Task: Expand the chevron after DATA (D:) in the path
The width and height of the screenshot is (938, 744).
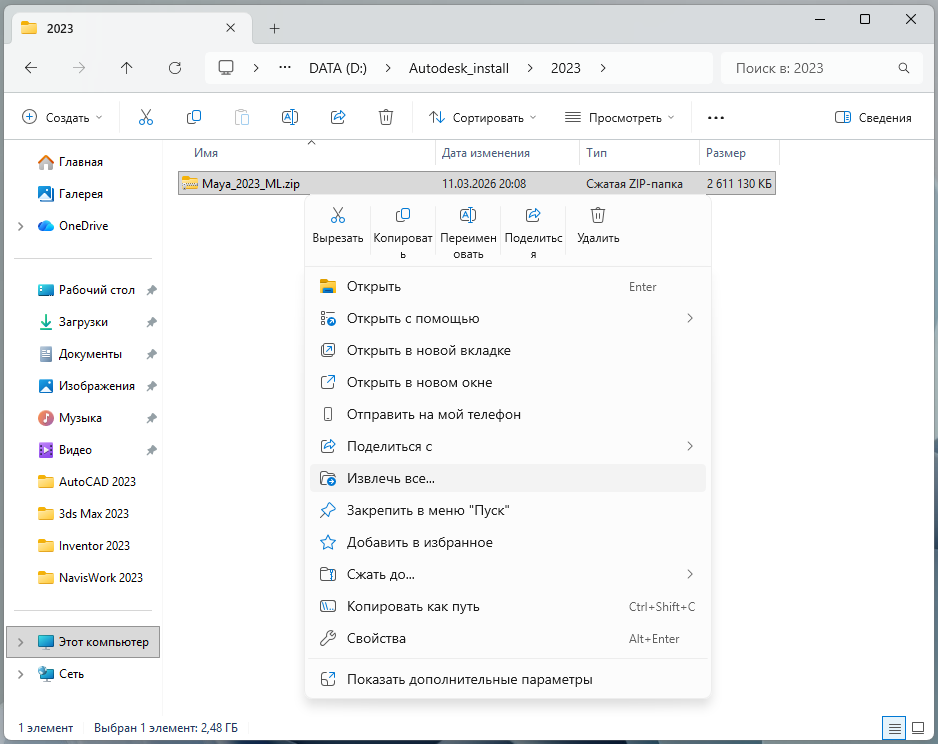Action: 388,68
